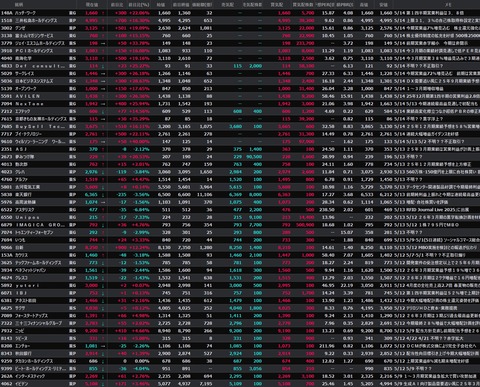
Task: Select stock code 5976
Action: [x=6, y=202]
